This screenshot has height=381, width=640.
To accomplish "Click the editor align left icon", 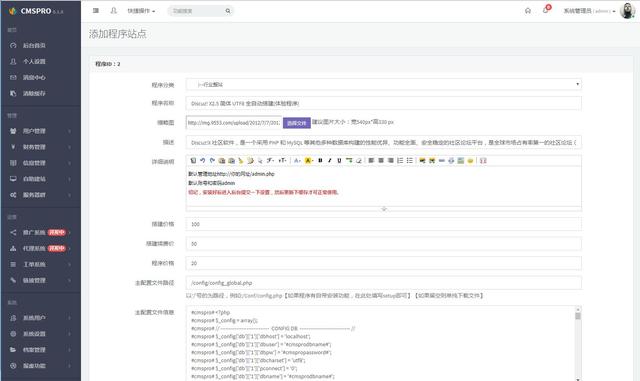I will pos(371,160).
